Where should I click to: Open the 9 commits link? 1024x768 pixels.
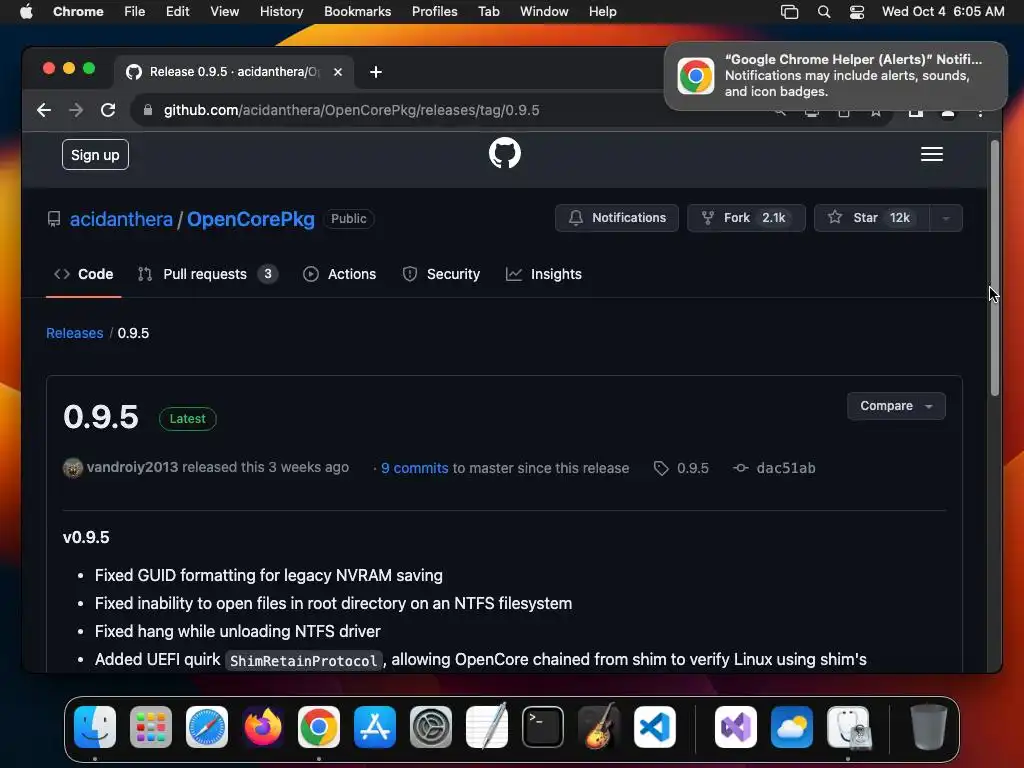tap(415, 468)
